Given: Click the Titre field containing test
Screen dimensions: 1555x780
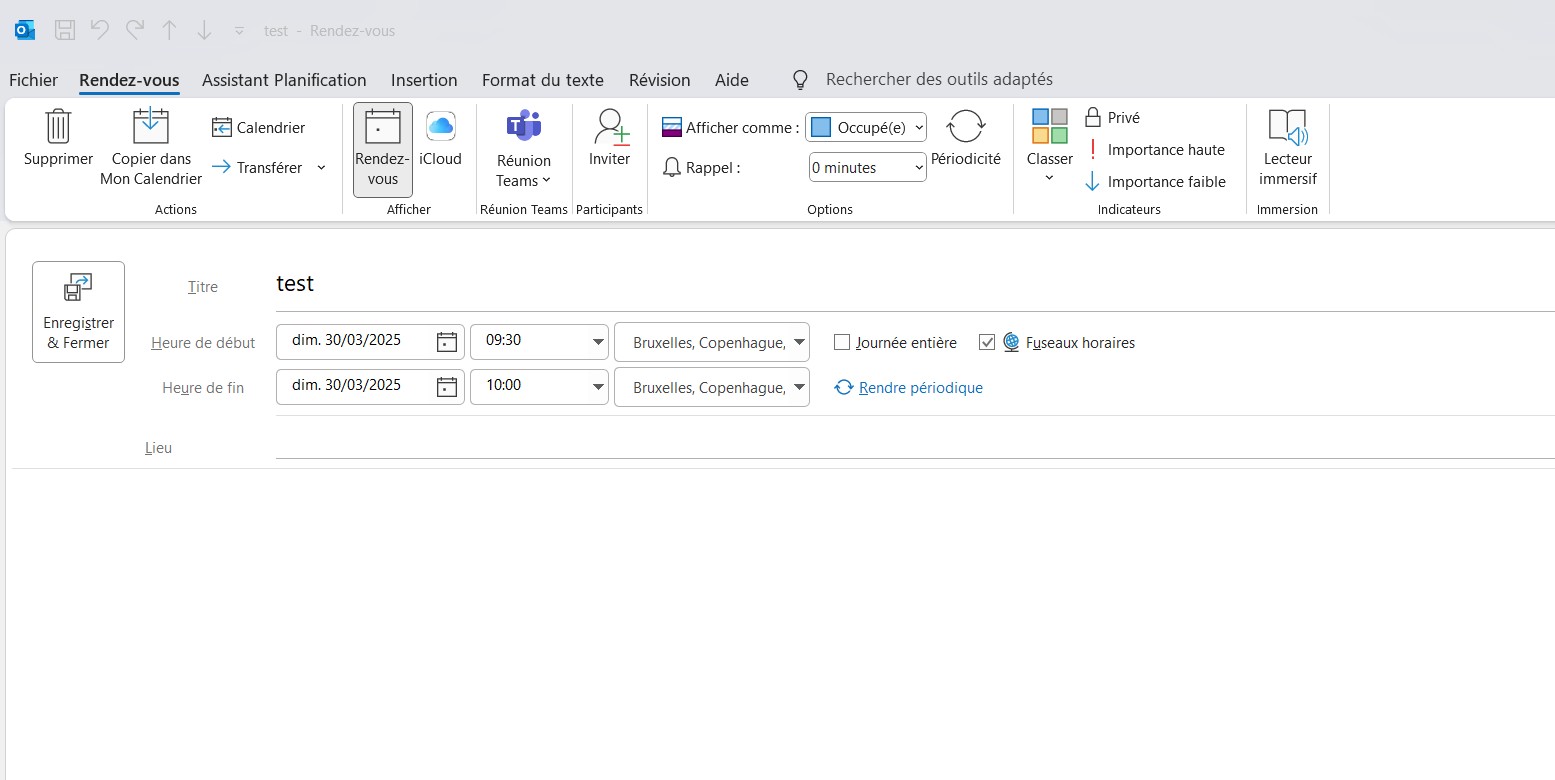Looking at the screenshot, I should (x=915, y=285).
